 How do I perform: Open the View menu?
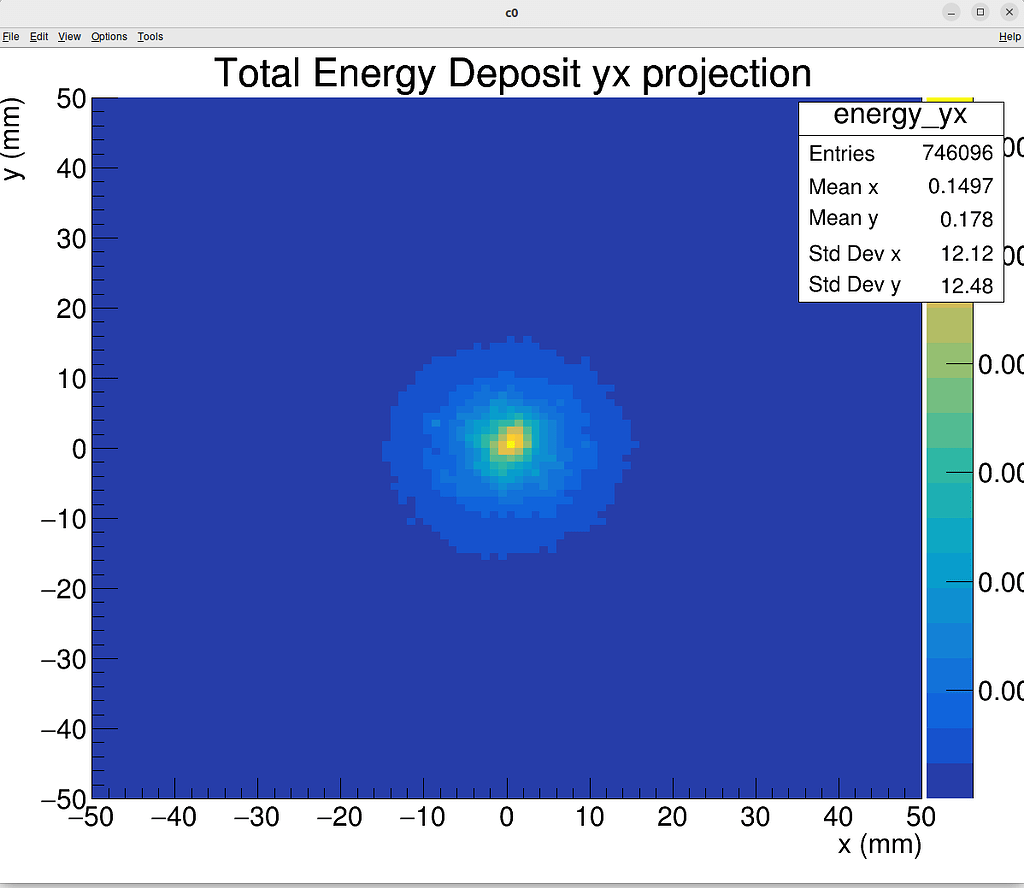click(68, 36)
